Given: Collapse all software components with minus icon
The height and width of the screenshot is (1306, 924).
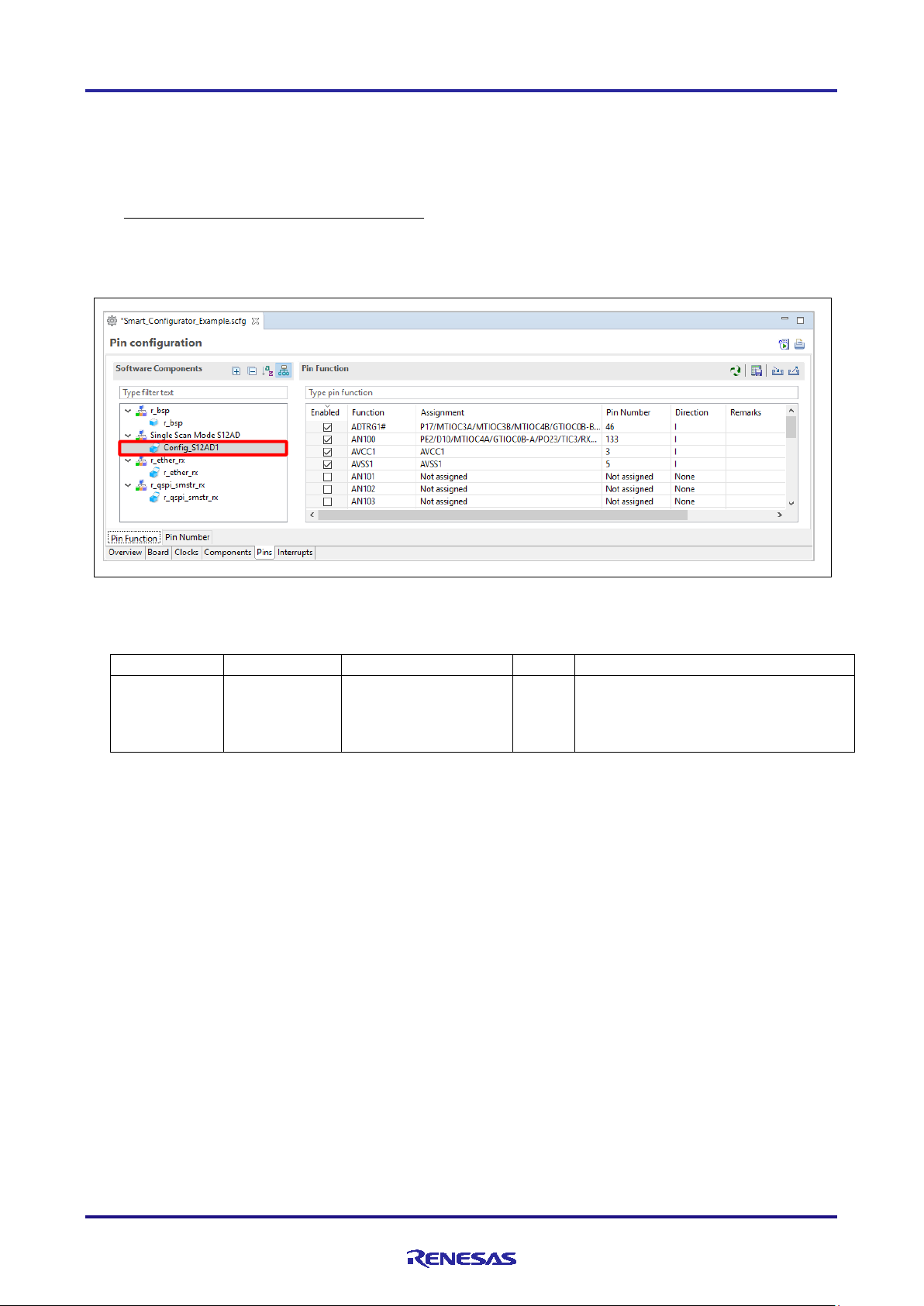Looking at the screenshot, I should (252, 371).
